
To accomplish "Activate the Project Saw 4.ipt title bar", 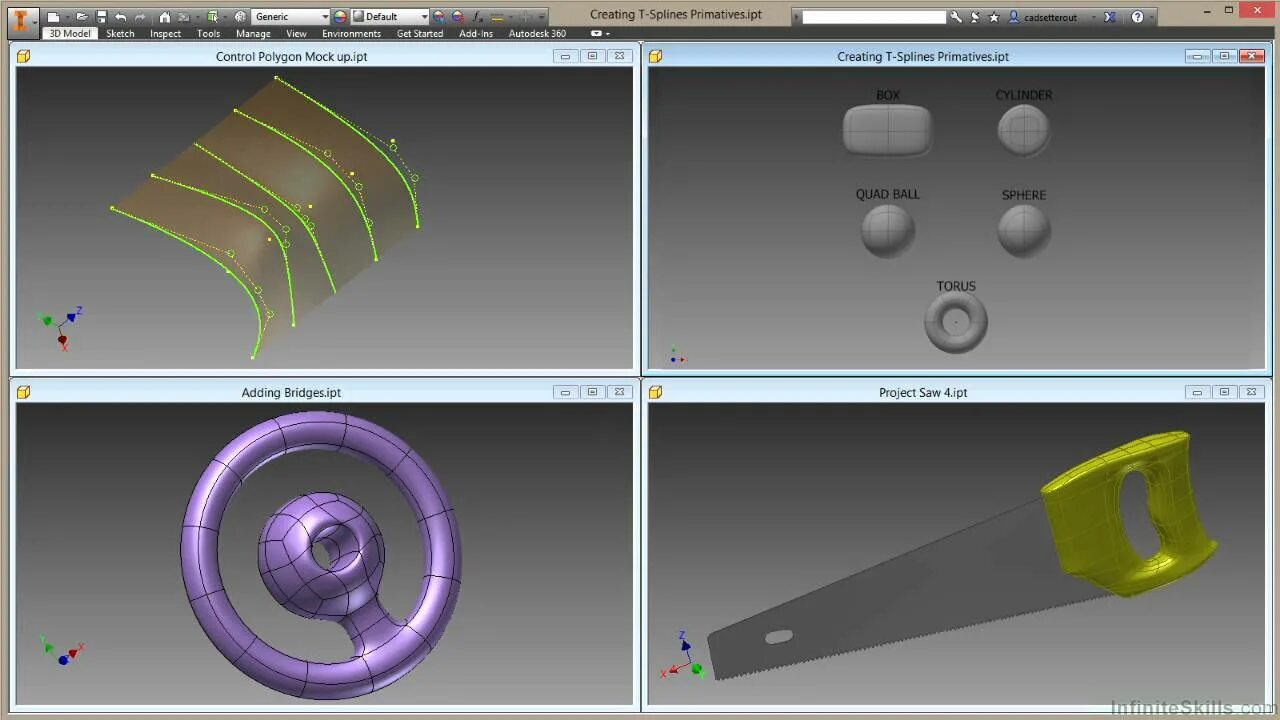I will click(923, 392).
